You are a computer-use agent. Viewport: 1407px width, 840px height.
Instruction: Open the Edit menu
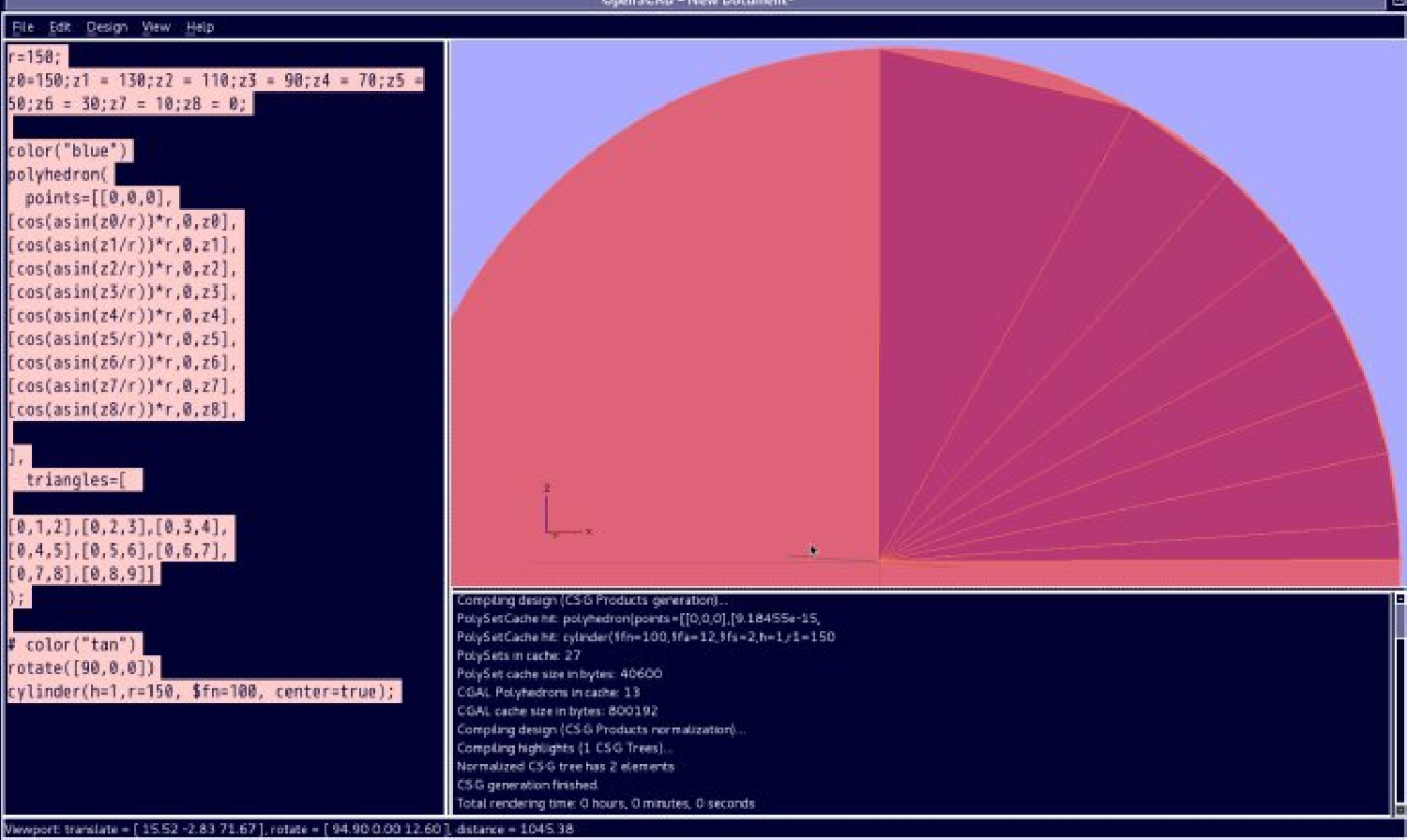pos(60,27)
